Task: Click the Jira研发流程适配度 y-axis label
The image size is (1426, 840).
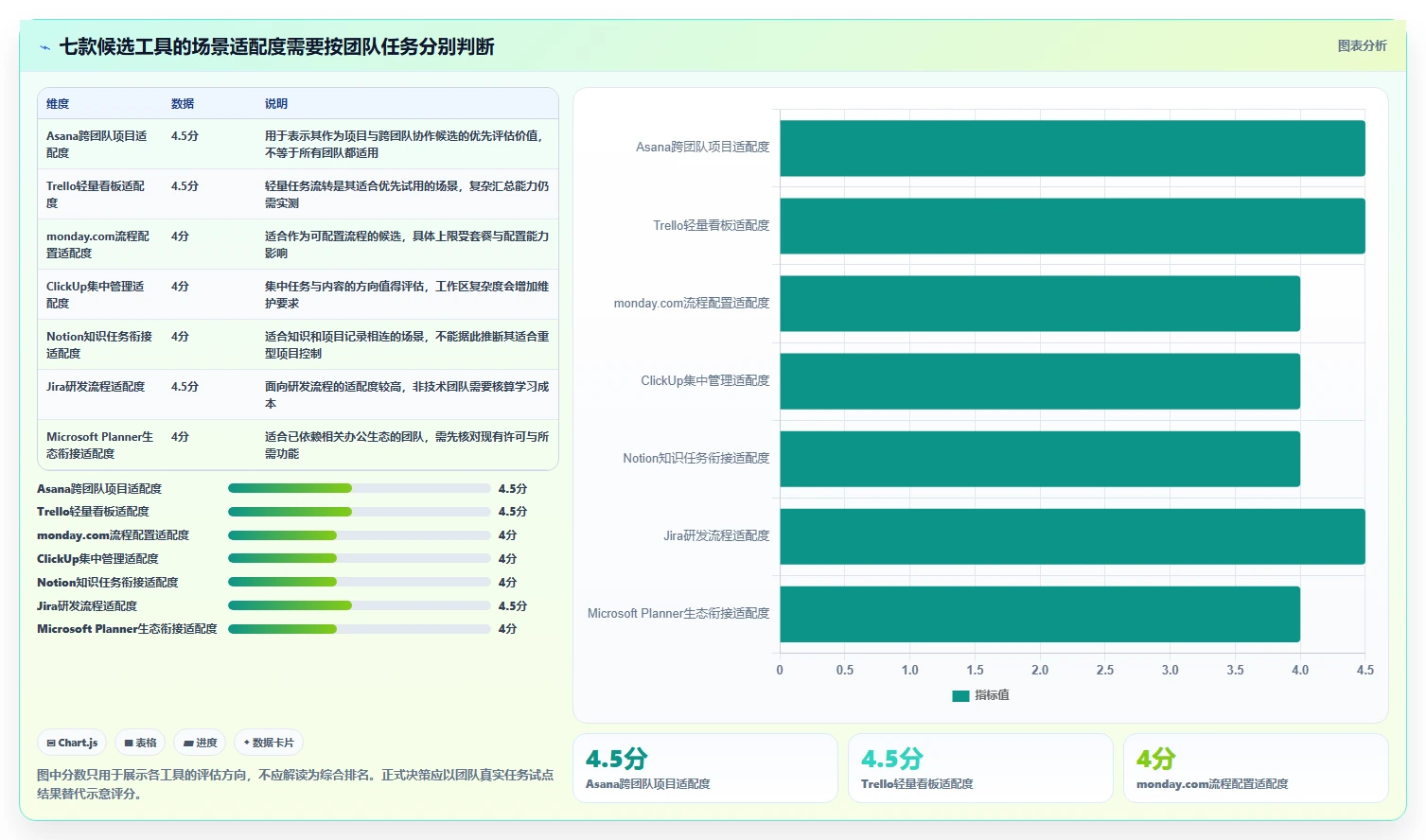Action: 716,535
